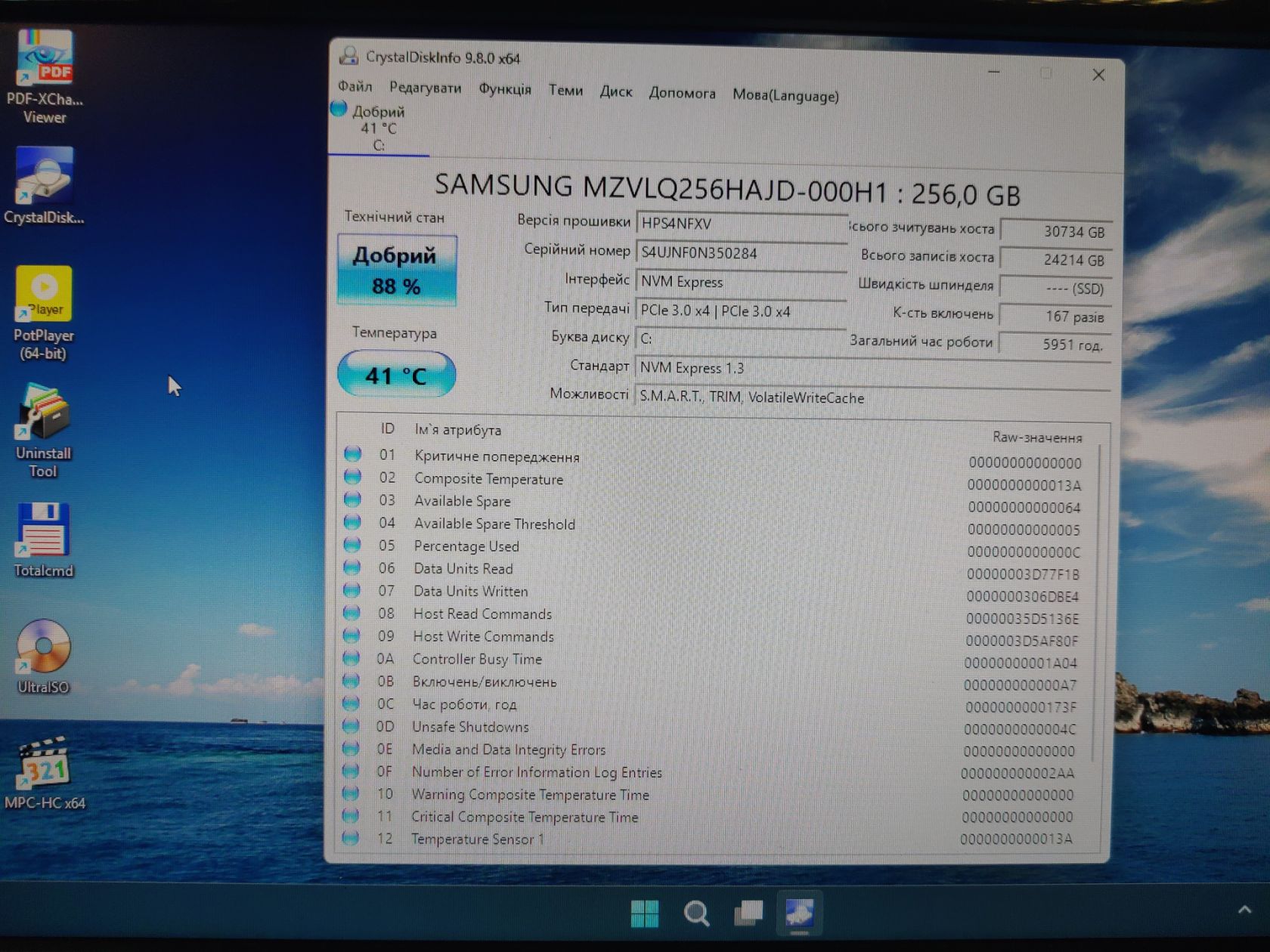This screenshot has height=952, width=1270.
Task: Click CrystalDiskInfo taskbar icon
Action: pos(800,913)
